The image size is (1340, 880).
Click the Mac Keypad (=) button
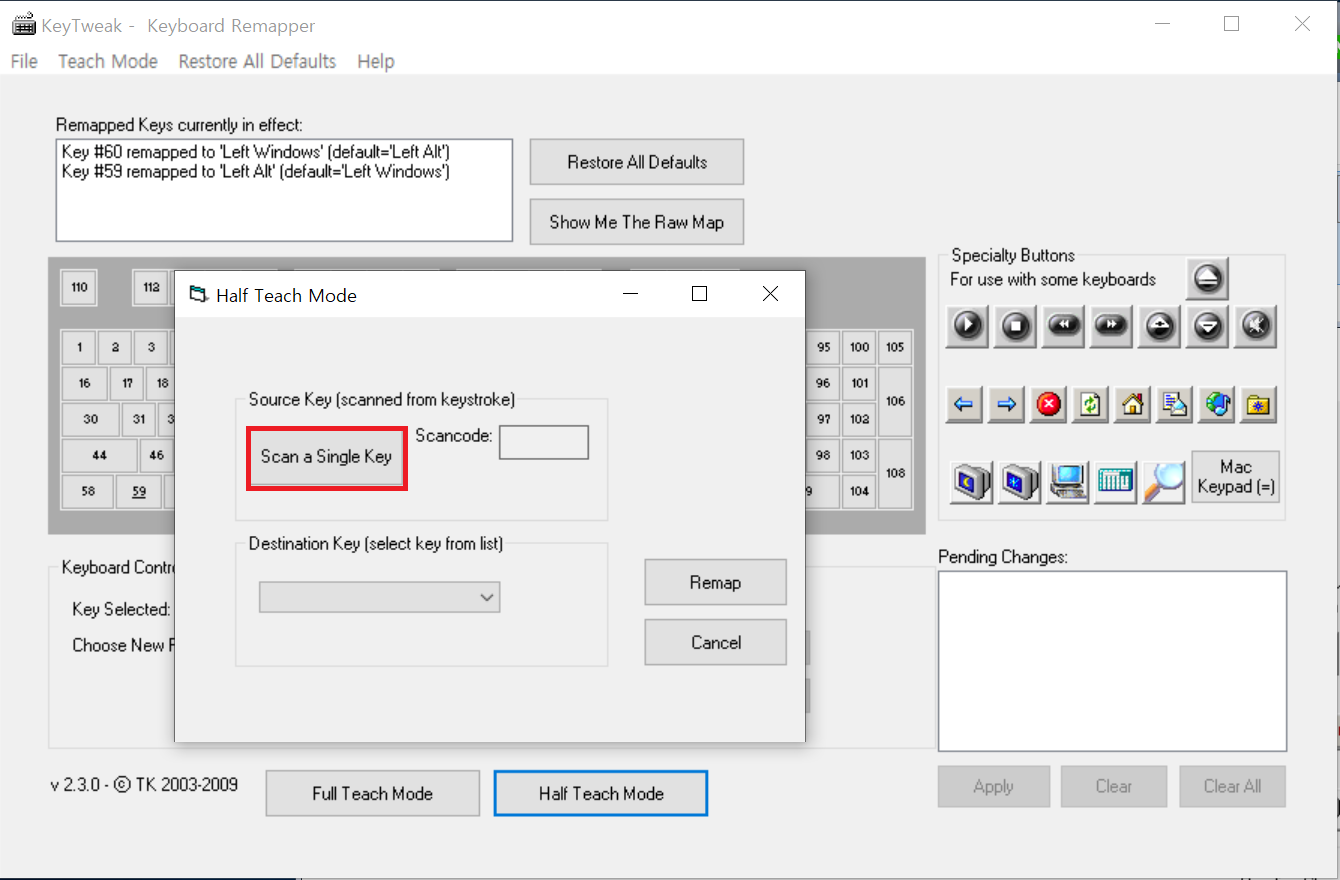pyautogui.click(x=1236, y=476)
